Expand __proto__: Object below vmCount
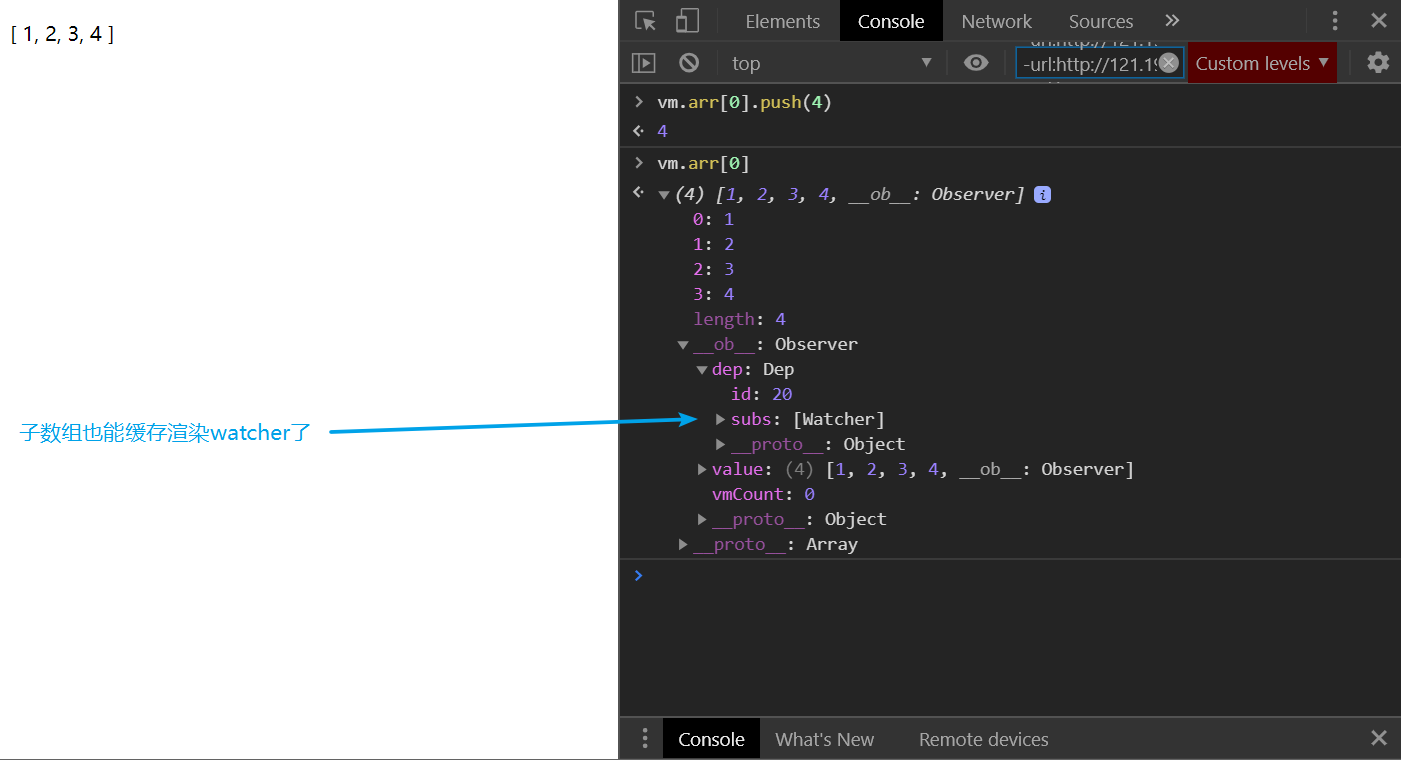 [702, 519]
